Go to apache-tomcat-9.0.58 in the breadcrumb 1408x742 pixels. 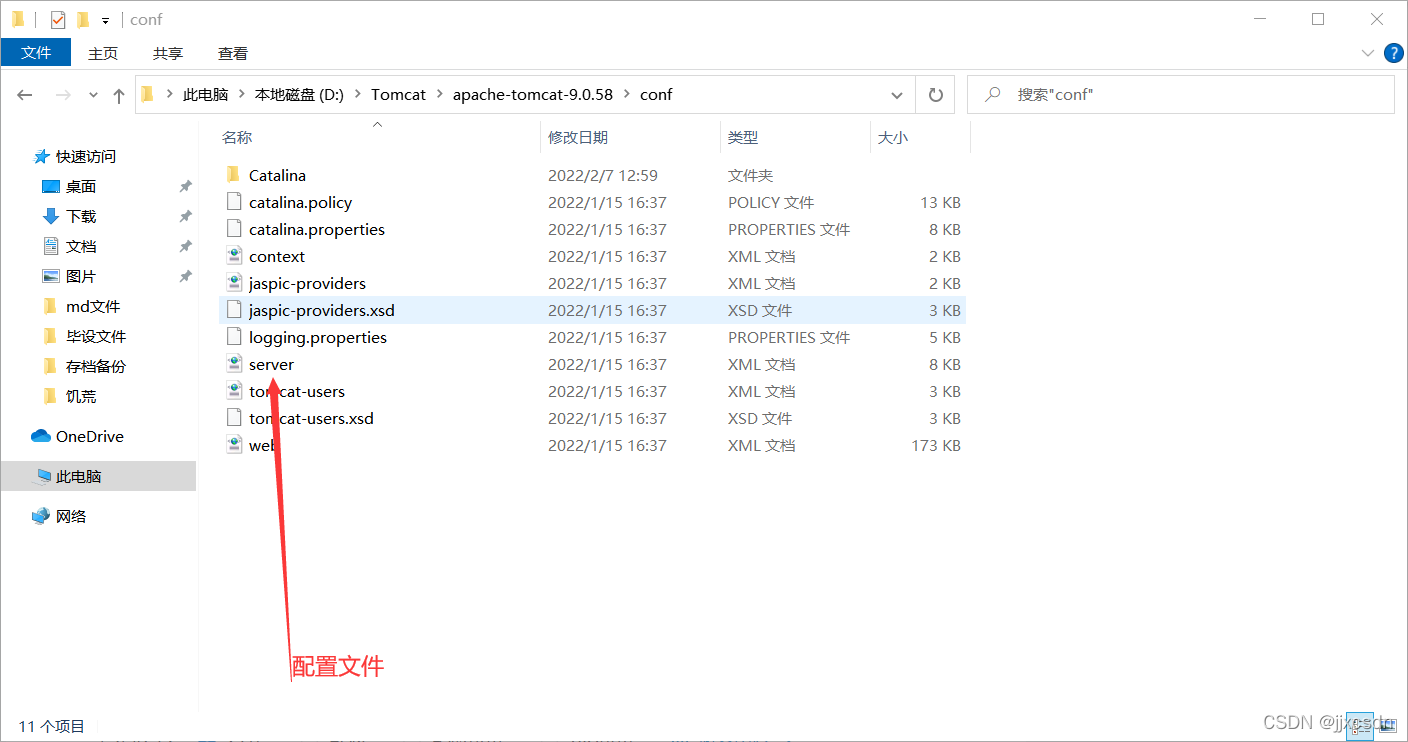coord(533,94)
